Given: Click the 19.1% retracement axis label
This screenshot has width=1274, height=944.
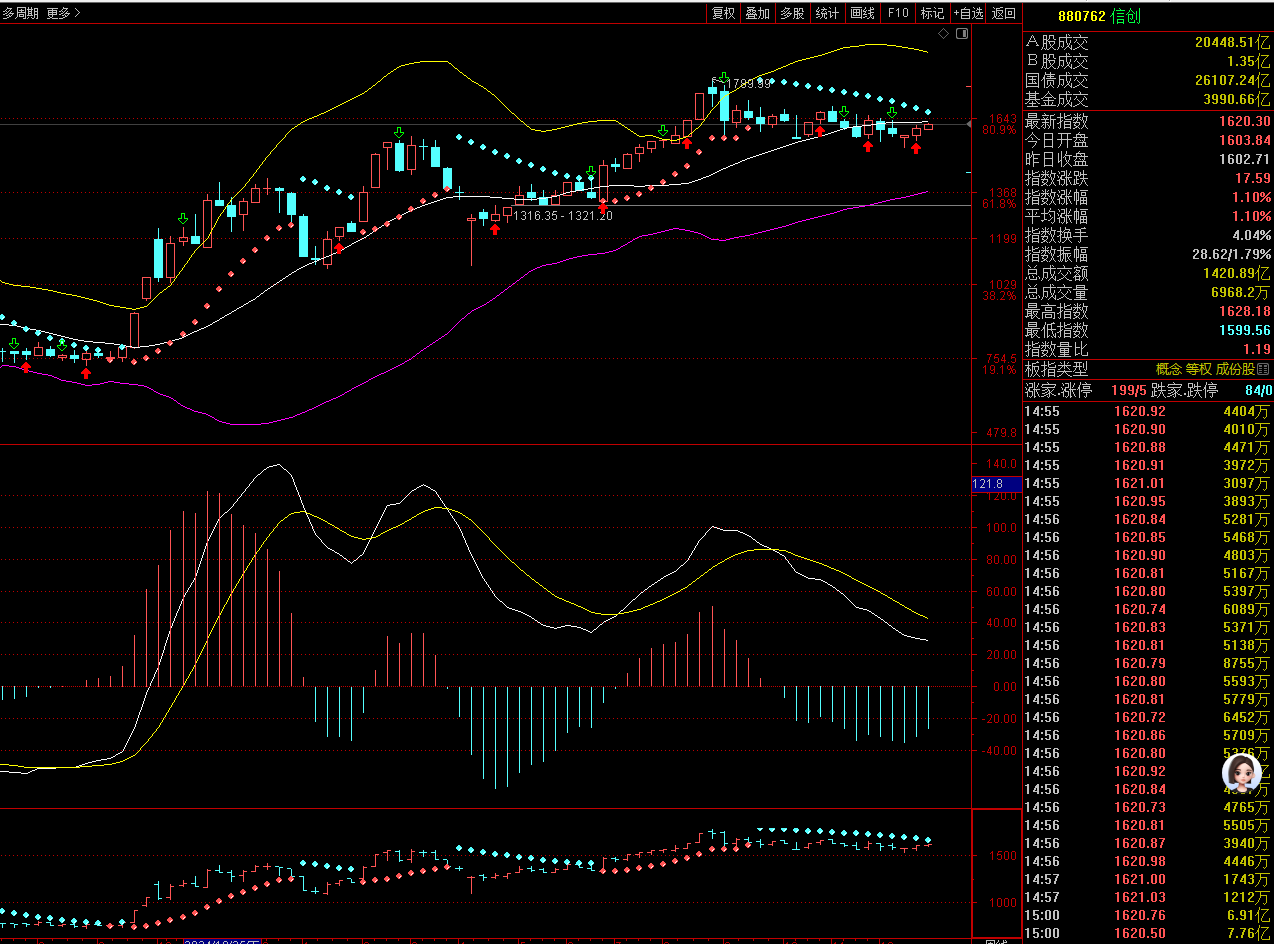Looking at the screenshot, I should point(999,369).
